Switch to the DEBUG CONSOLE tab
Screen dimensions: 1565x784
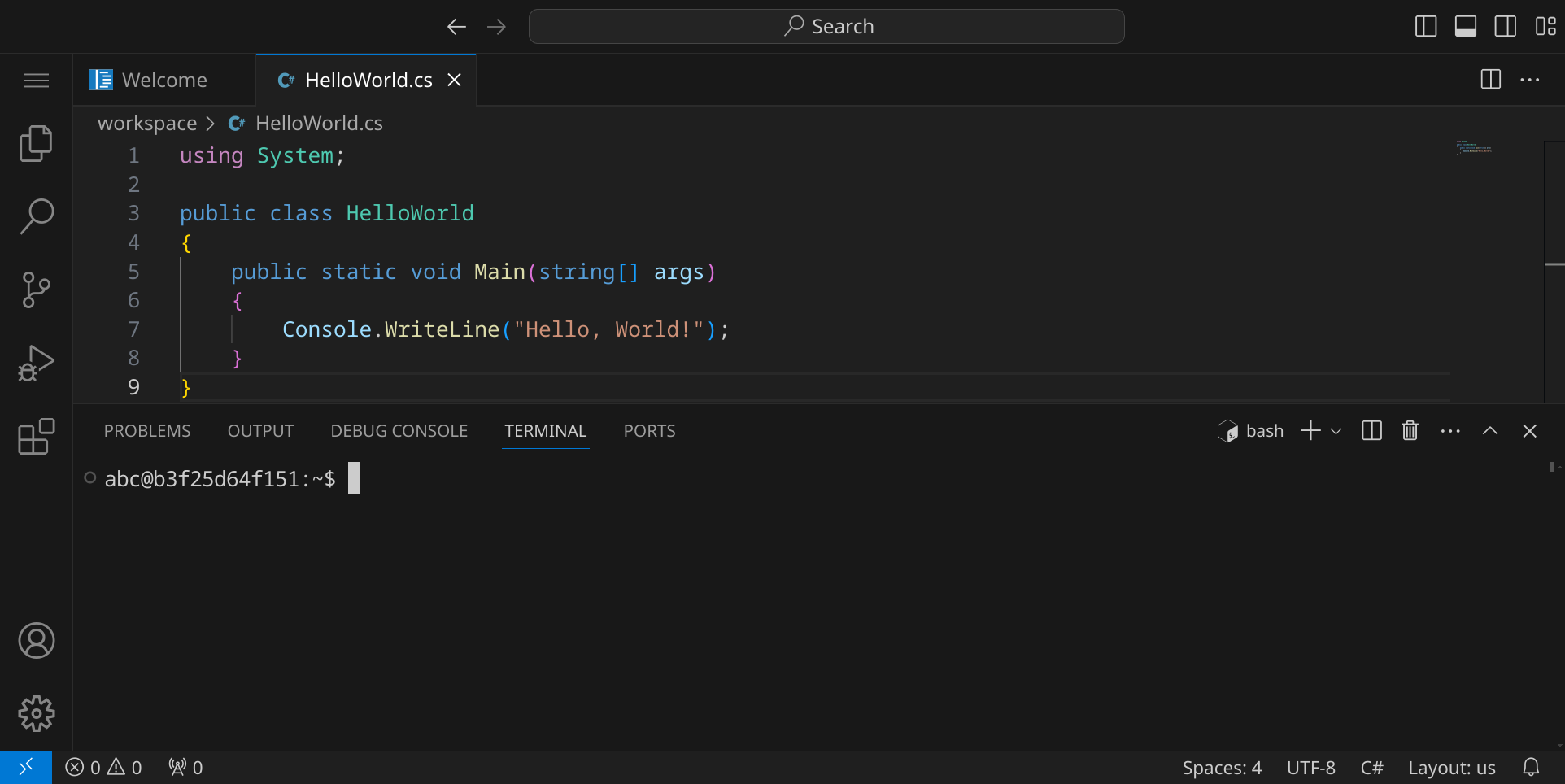(399, 431)
